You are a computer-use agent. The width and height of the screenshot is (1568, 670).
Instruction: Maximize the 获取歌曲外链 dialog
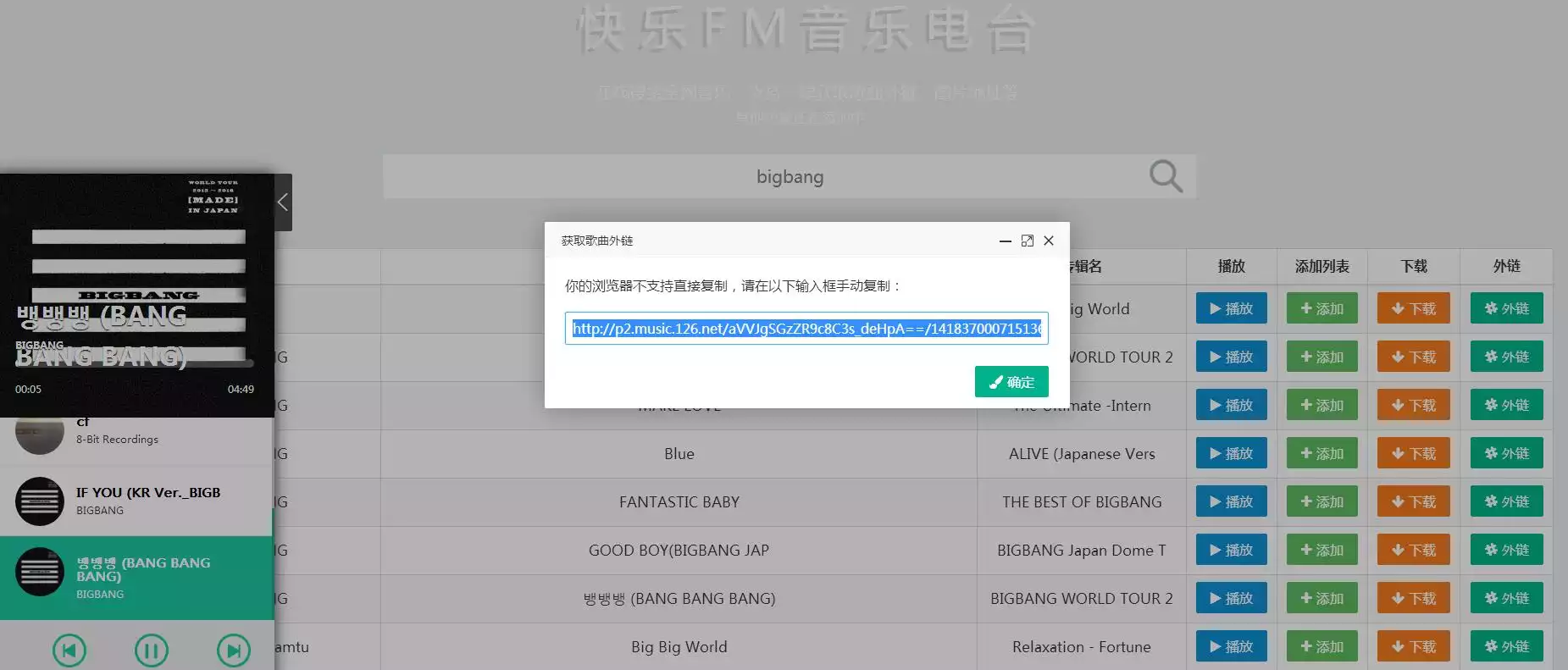coord(1028,241)
